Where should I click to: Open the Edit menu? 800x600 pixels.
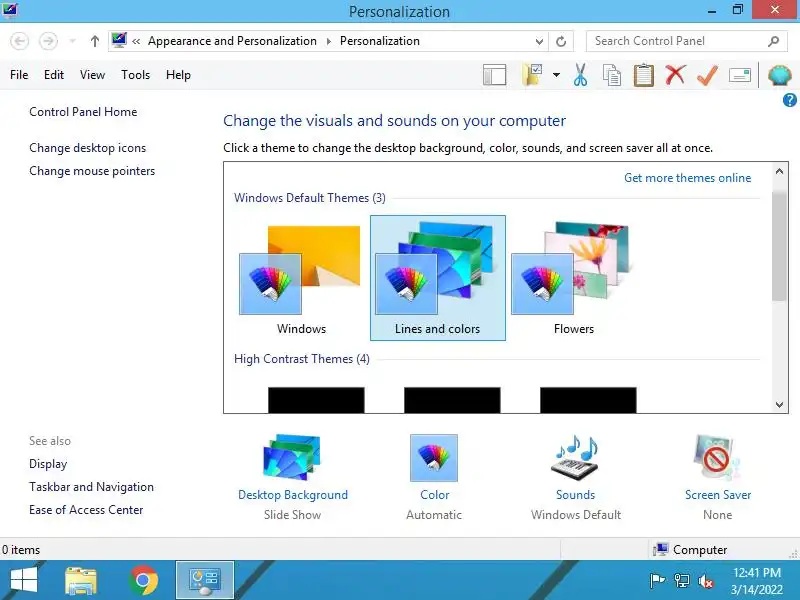point(54,75)
